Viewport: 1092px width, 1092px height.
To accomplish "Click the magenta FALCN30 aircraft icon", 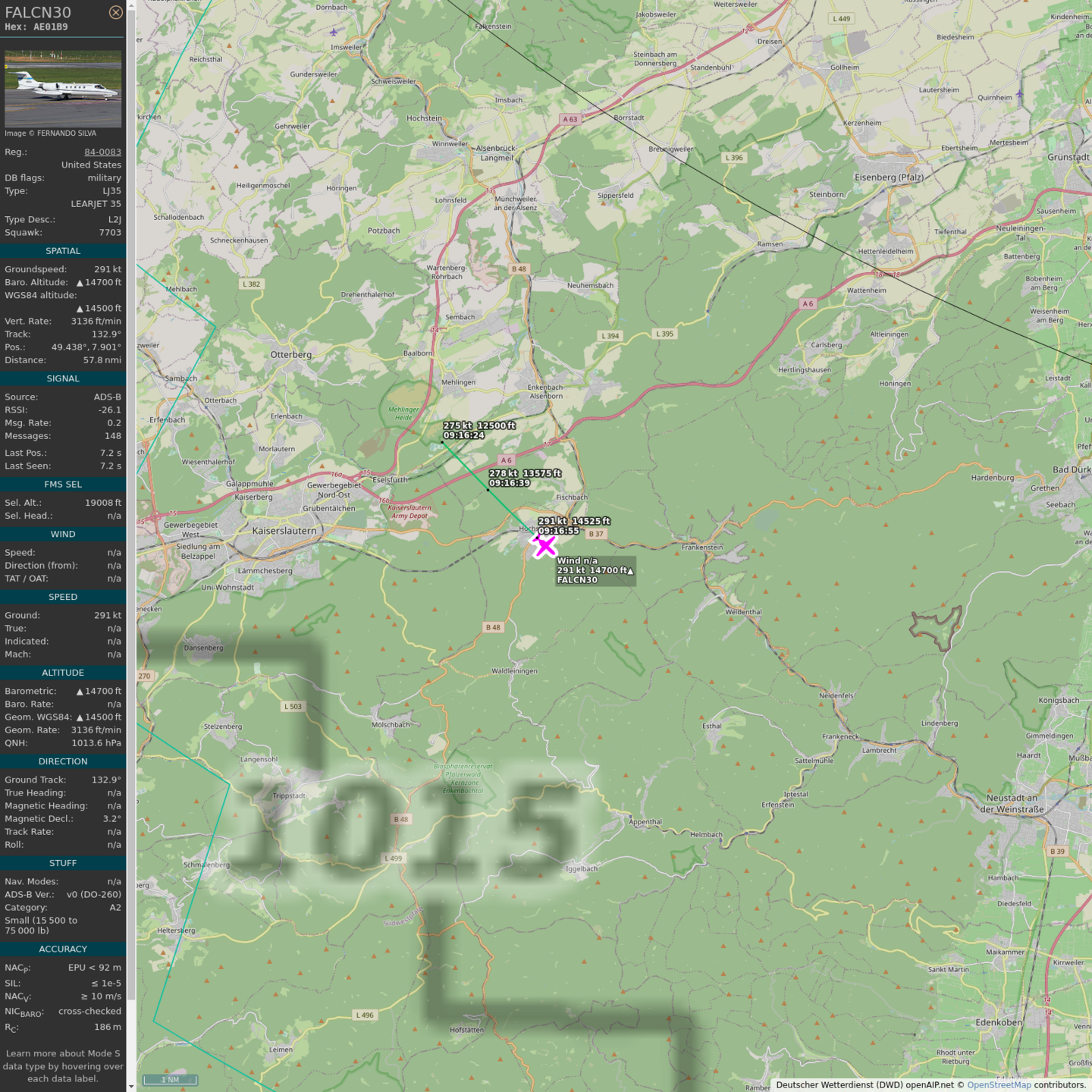I will 544,546.
